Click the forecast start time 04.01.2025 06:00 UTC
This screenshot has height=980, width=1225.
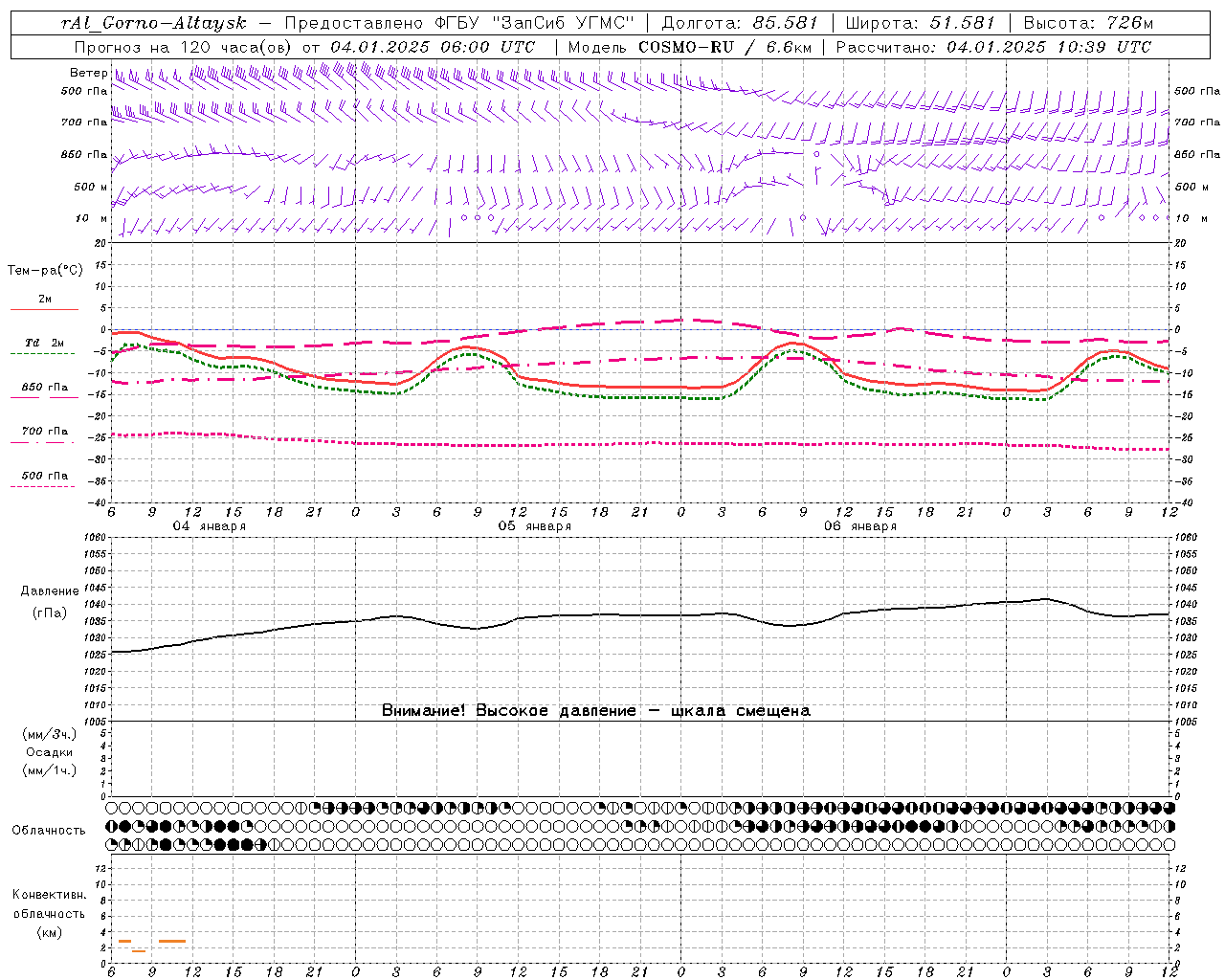433,46
